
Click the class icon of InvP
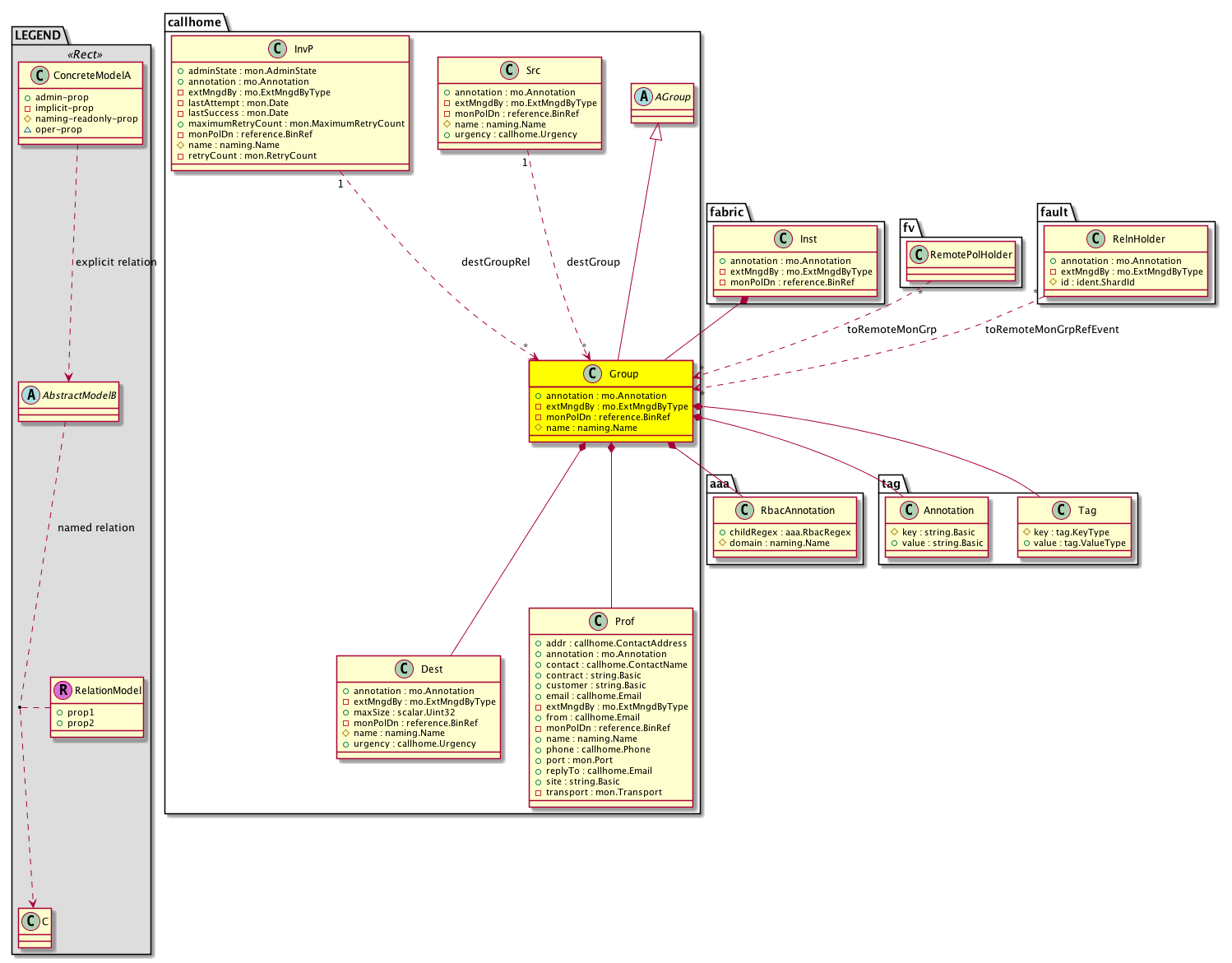[x=276, y=49]
